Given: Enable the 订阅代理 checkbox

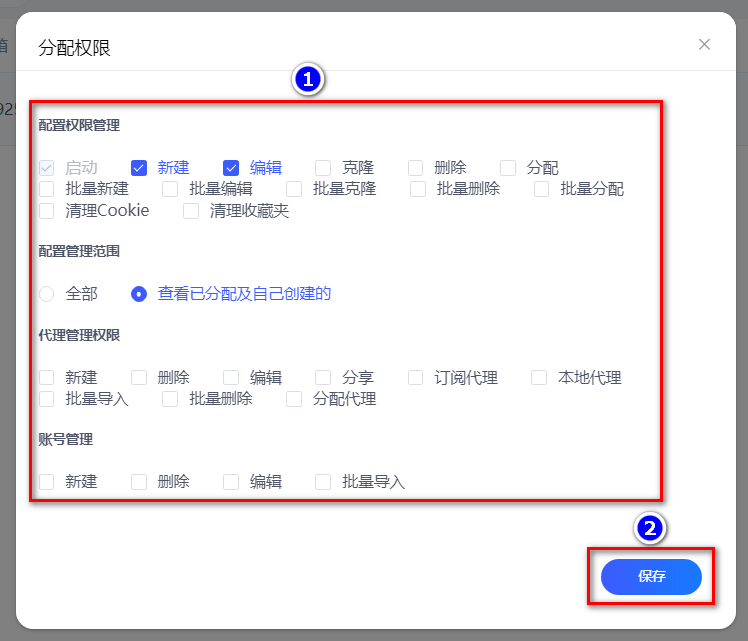Looking at the screenshot, I should click(x=415, y=378).
